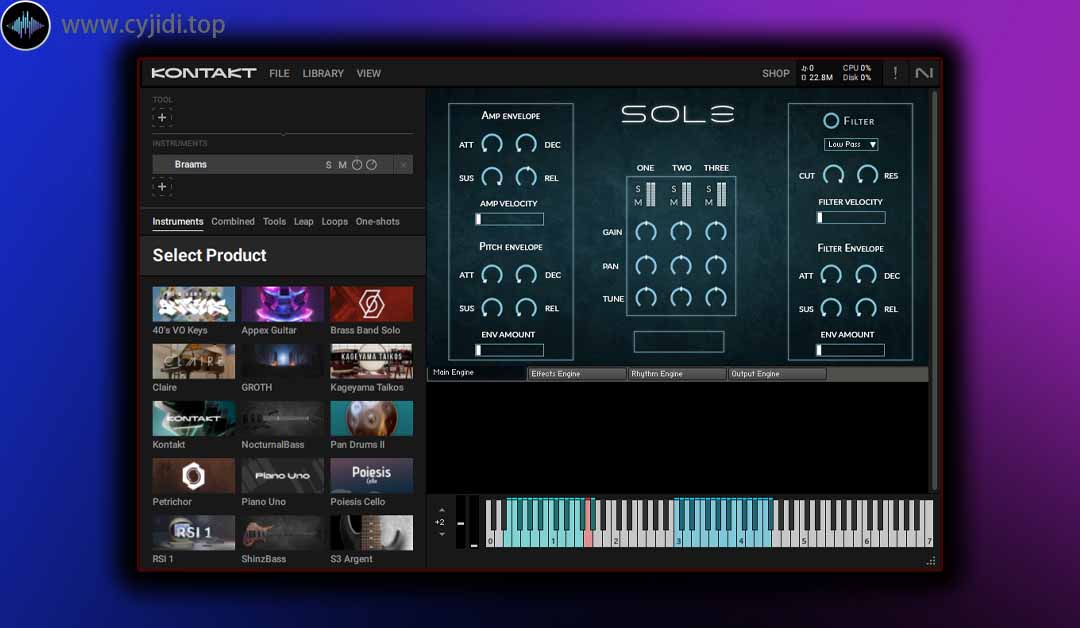Add an instrument with the plus below Braams
Viewport: 1080px width, 628px height.
[x=162, y=187]
